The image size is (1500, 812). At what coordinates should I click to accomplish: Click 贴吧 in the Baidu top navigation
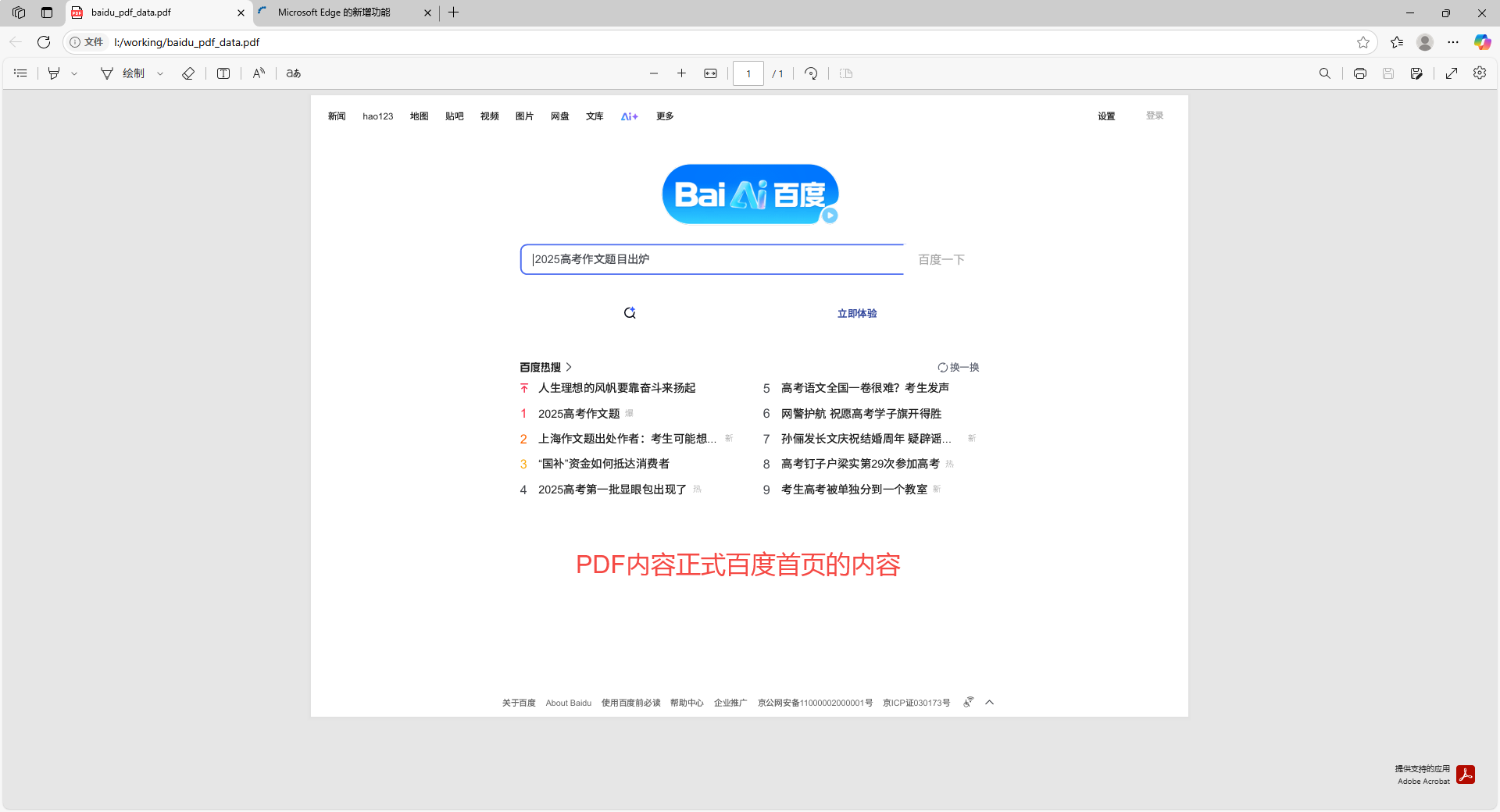coord(455,116)
